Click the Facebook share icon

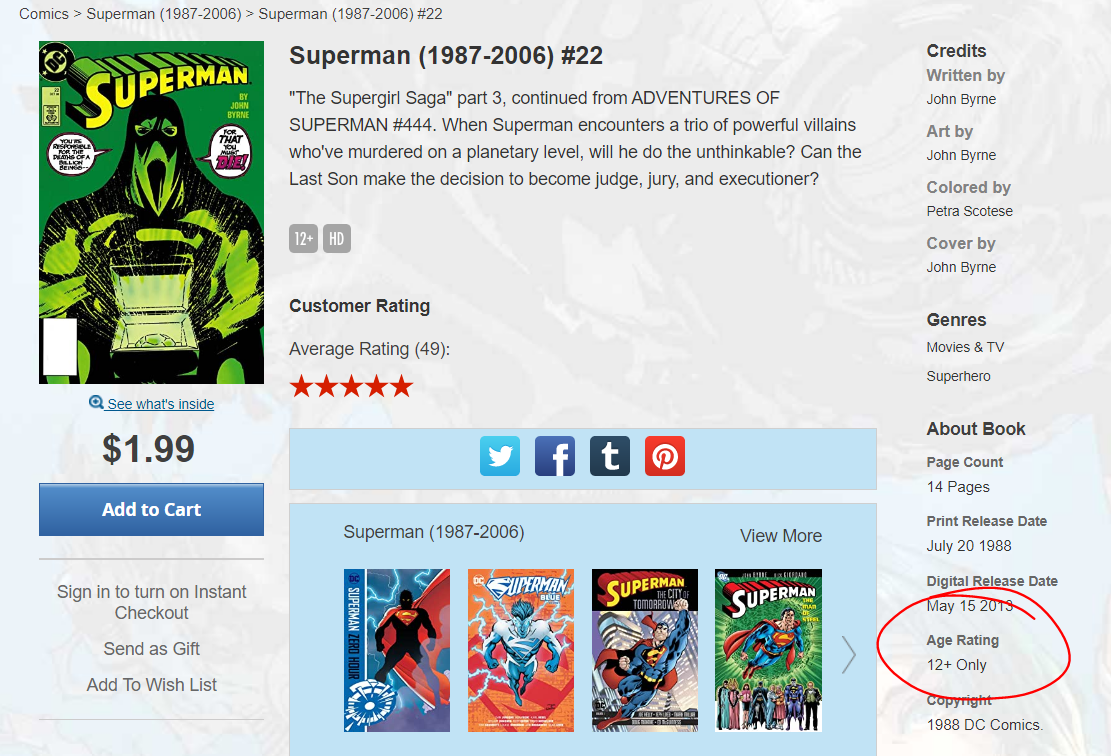[555, 456]
